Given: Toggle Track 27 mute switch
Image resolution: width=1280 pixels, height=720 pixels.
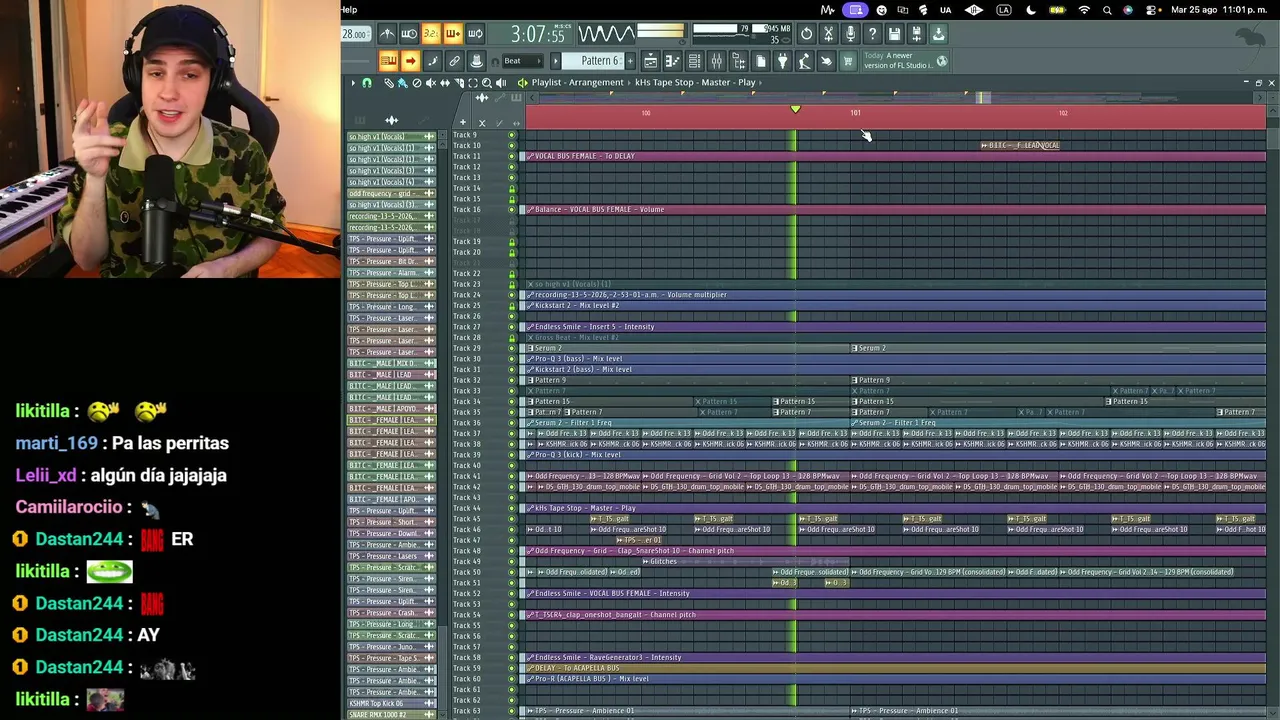Looking at the screenshot, I should coord(512,327).
